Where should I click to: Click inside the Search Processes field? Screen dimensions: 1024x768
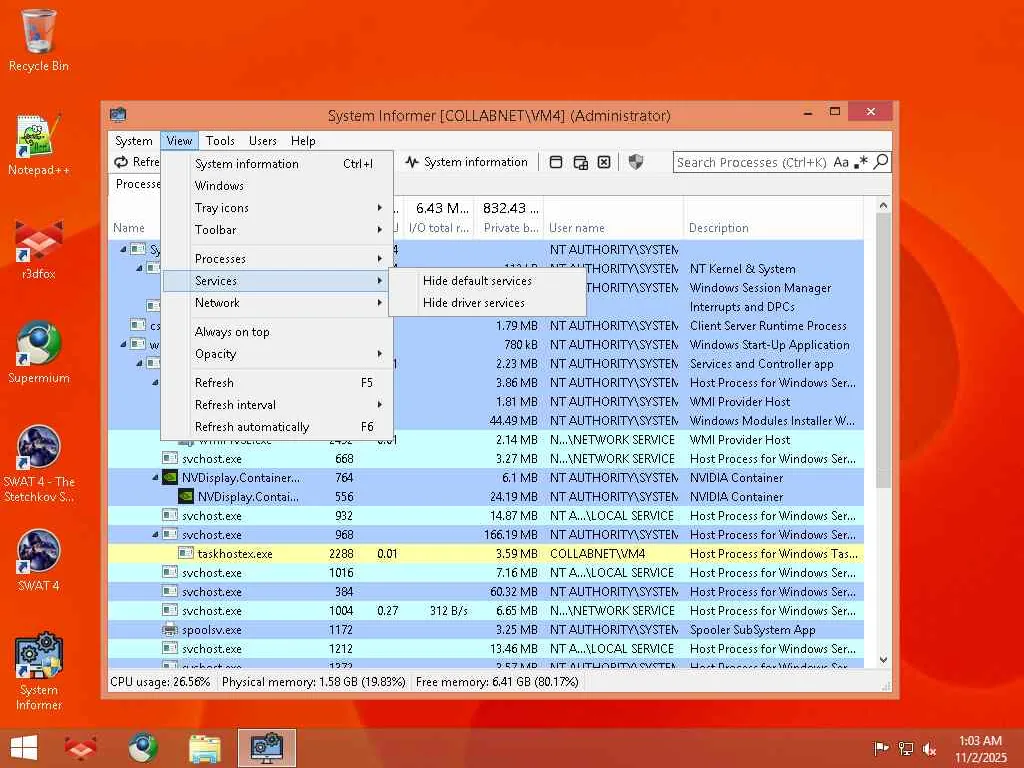coord(752,162)
